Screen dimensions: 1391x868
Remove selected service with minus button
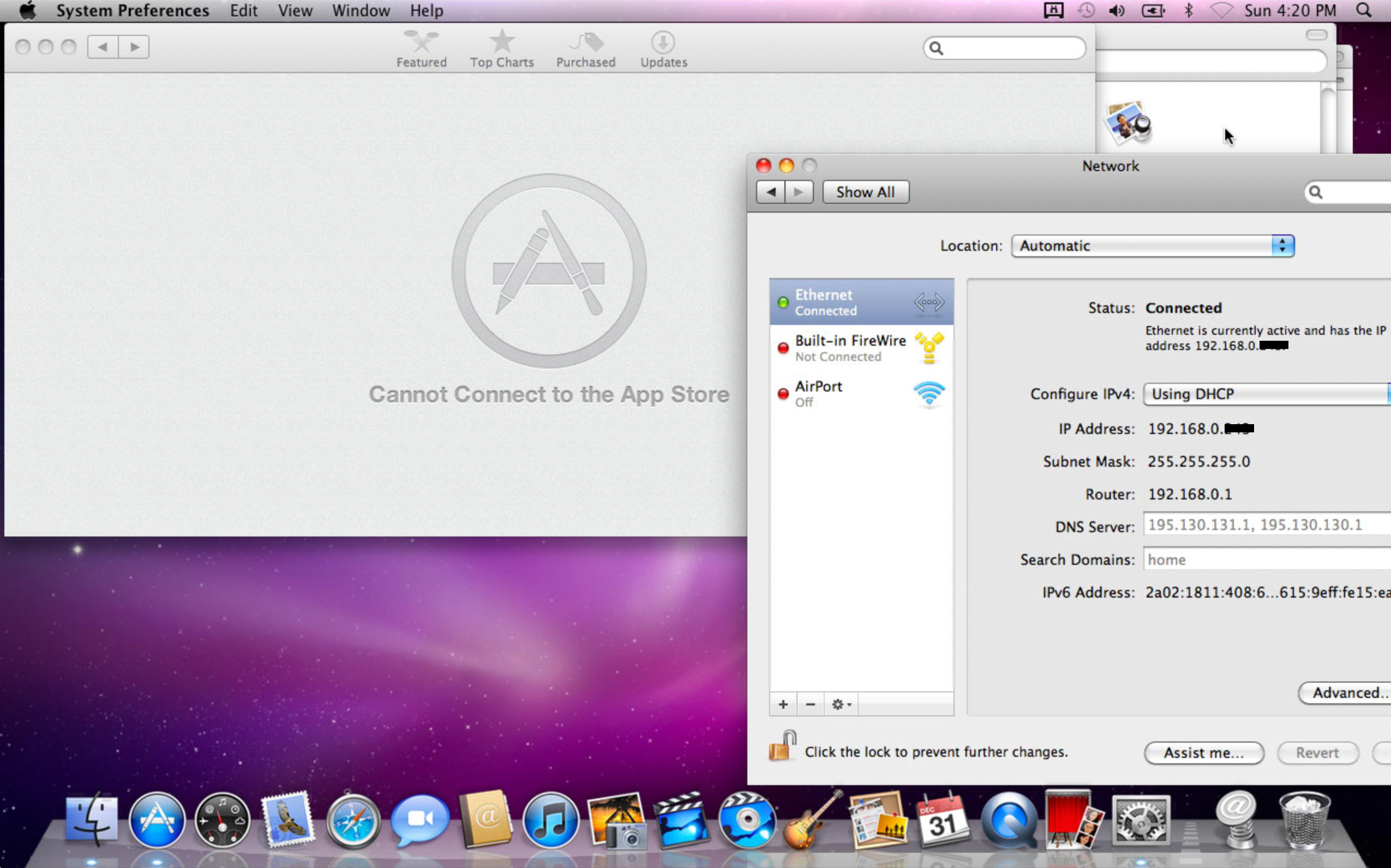[810, 704]
